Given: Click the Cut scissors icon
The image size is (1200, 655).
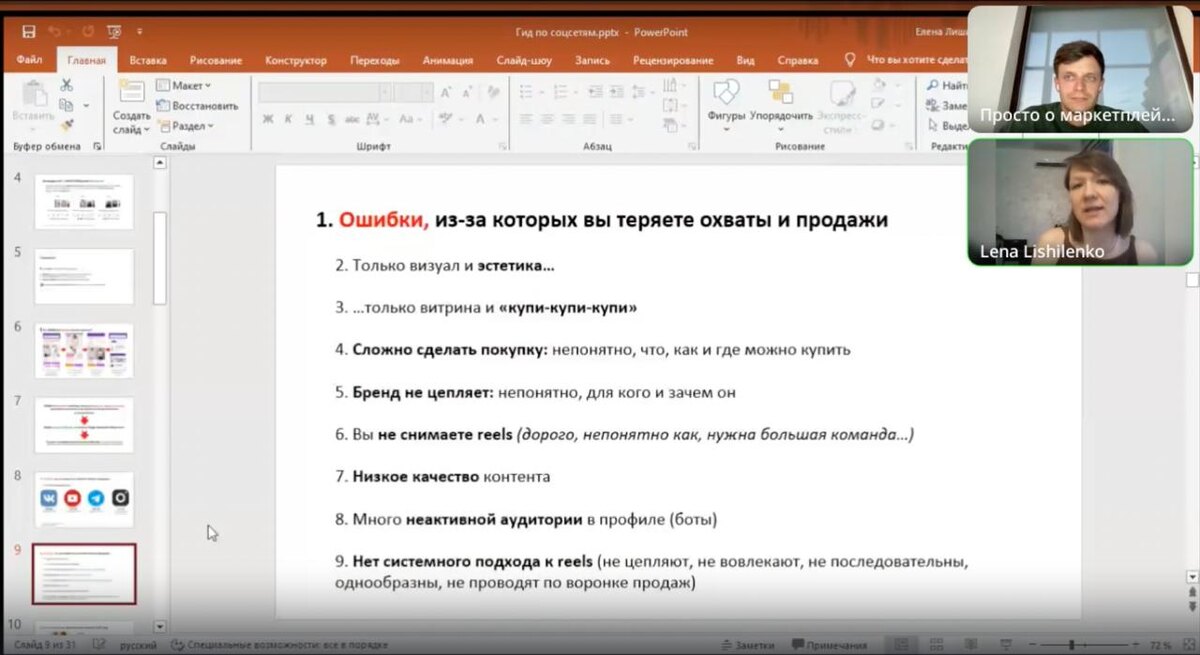Looking at the screenshot, I should (66, 85).
